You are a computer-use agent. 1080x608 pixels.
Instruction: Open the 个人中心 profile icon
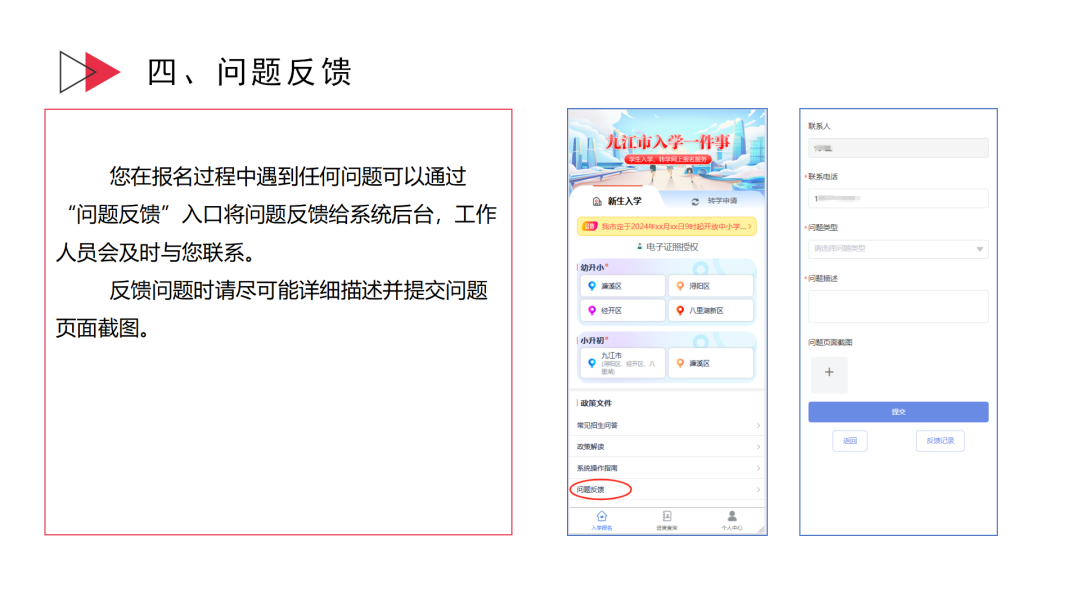(x=732, y=518)
